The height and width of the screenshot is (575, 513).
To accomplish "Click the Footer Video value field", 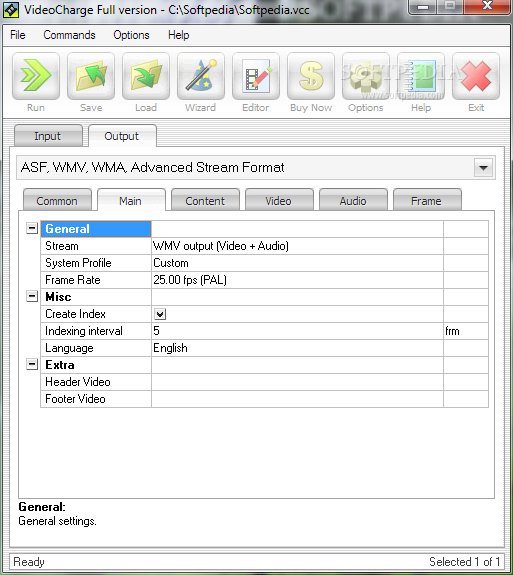I will 297,399.
